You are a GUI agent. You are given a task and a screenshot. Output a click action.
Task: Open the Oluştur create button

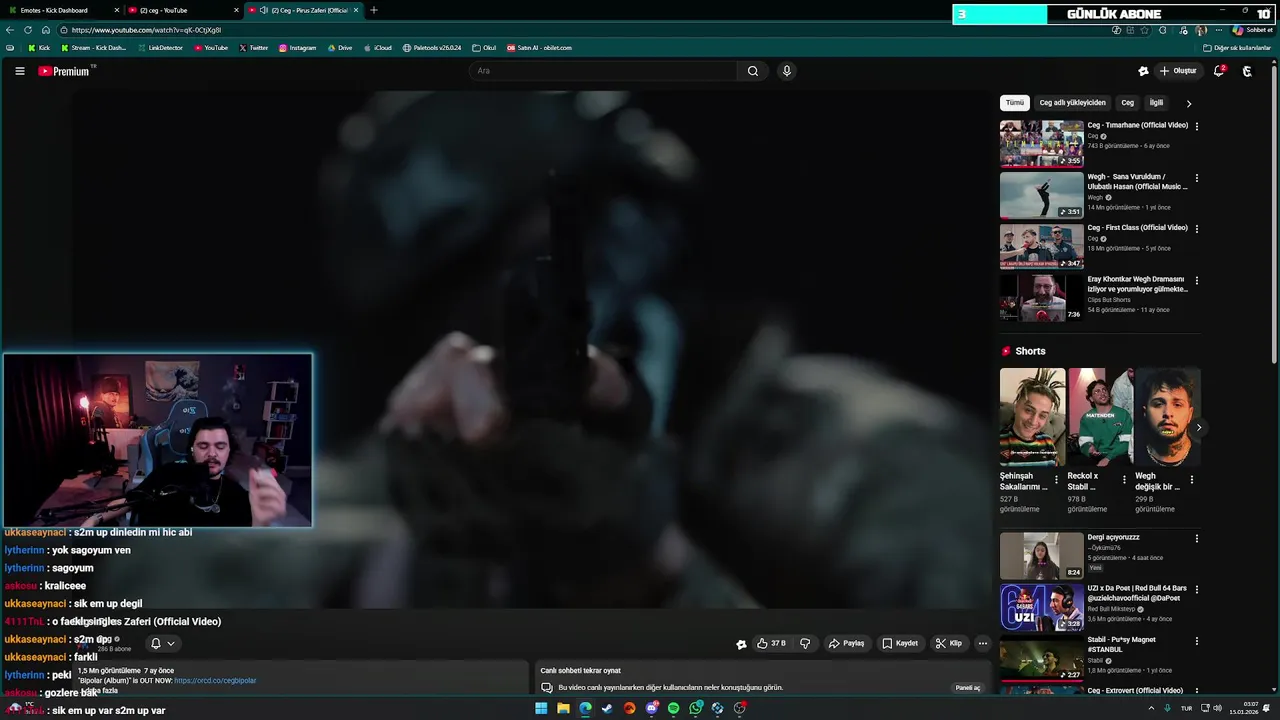point(1178,71)
